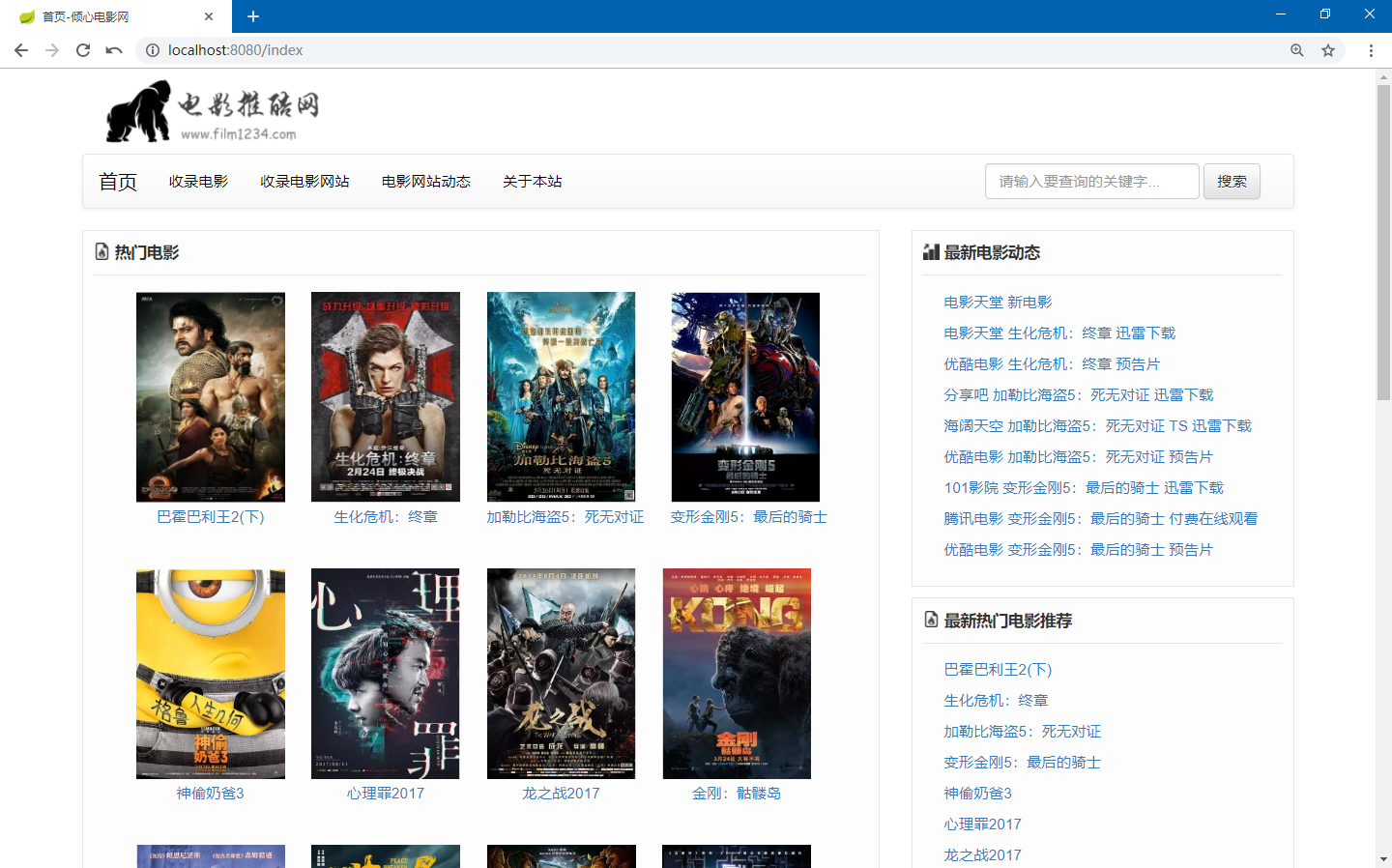Screen dimensions: 1392x868
Task: Open 电影网站动态 menu item
Action: 426,182
